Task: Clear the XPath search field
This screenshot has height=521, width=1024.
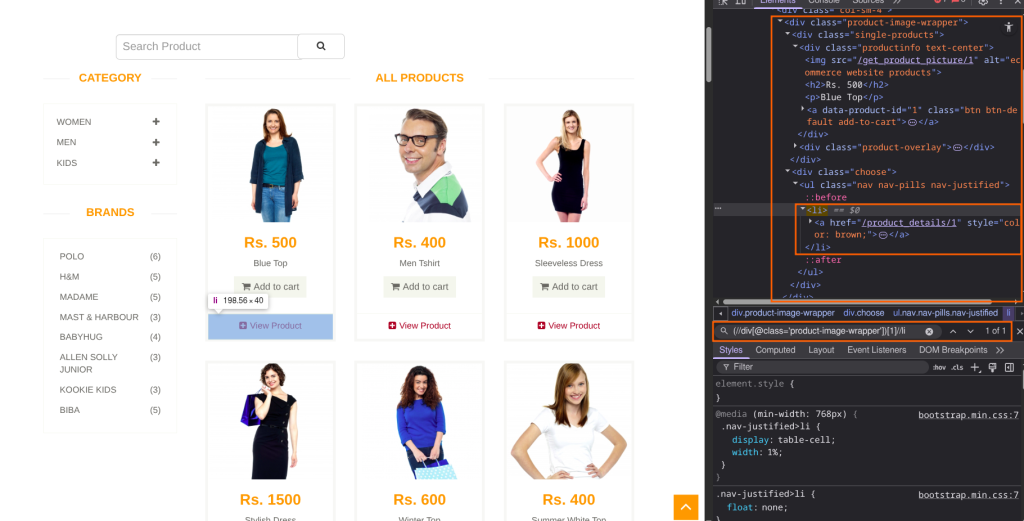Action: tap(929, 331)
